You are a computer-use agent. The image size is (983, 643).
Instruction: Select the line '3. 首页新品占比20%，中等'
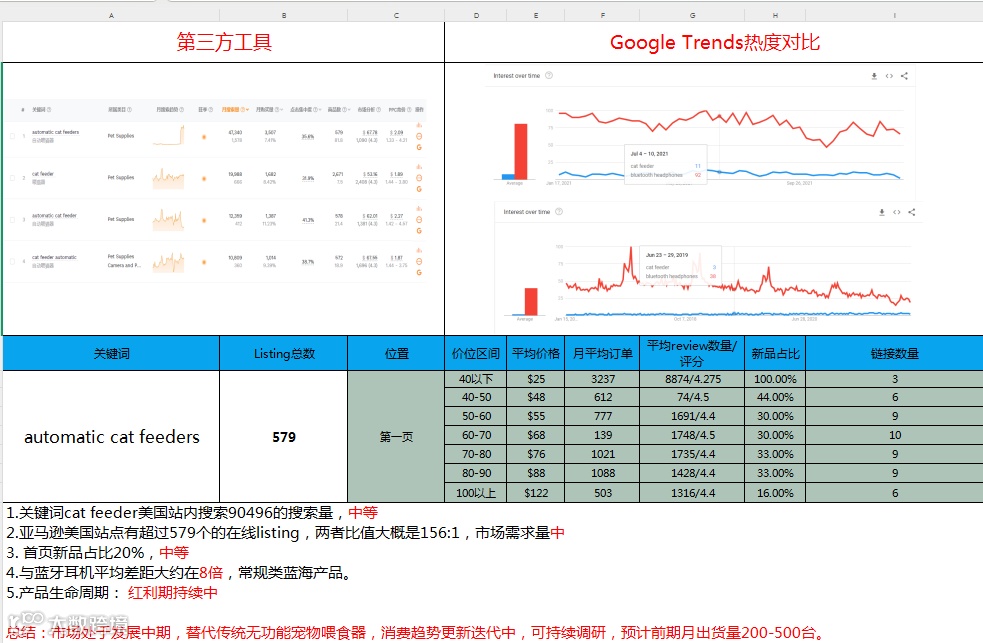[97, 553]
